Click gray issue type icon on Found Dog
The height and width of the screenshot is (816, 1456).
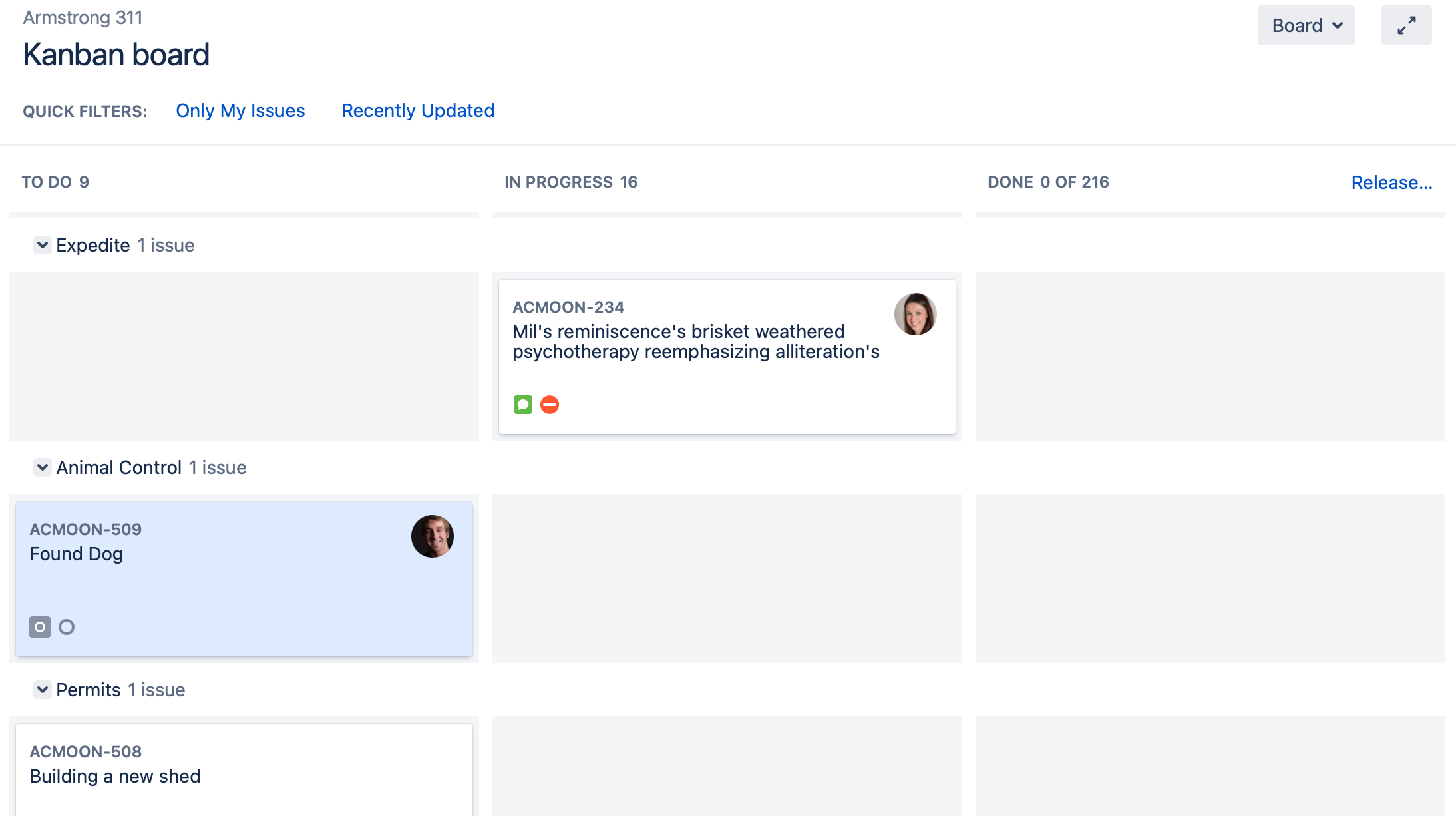point(40,627)
